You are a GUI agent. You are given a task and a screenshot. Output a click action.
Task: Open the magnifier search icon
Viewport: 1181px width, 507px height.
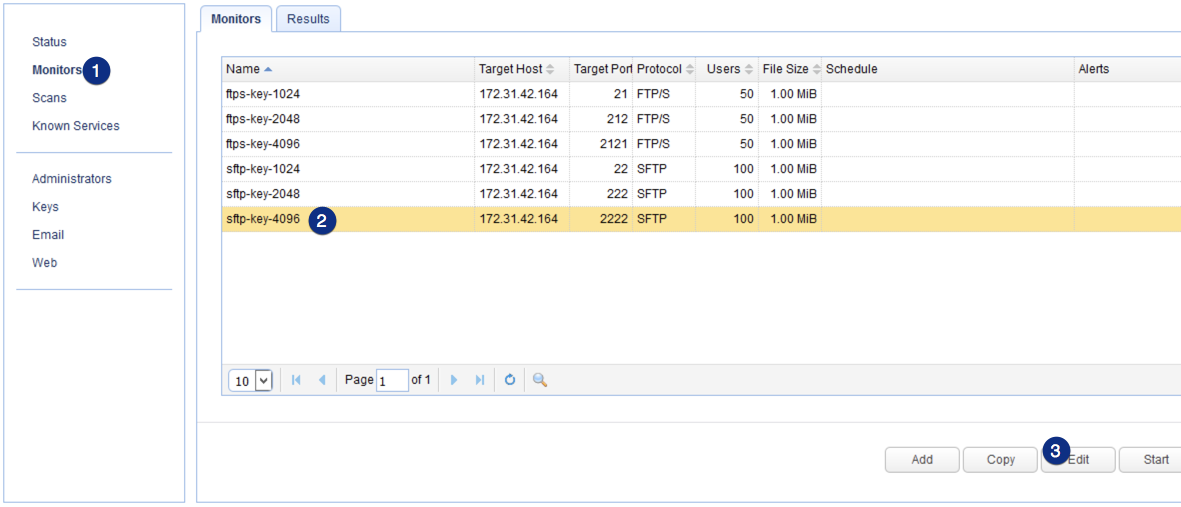[540, 380]
